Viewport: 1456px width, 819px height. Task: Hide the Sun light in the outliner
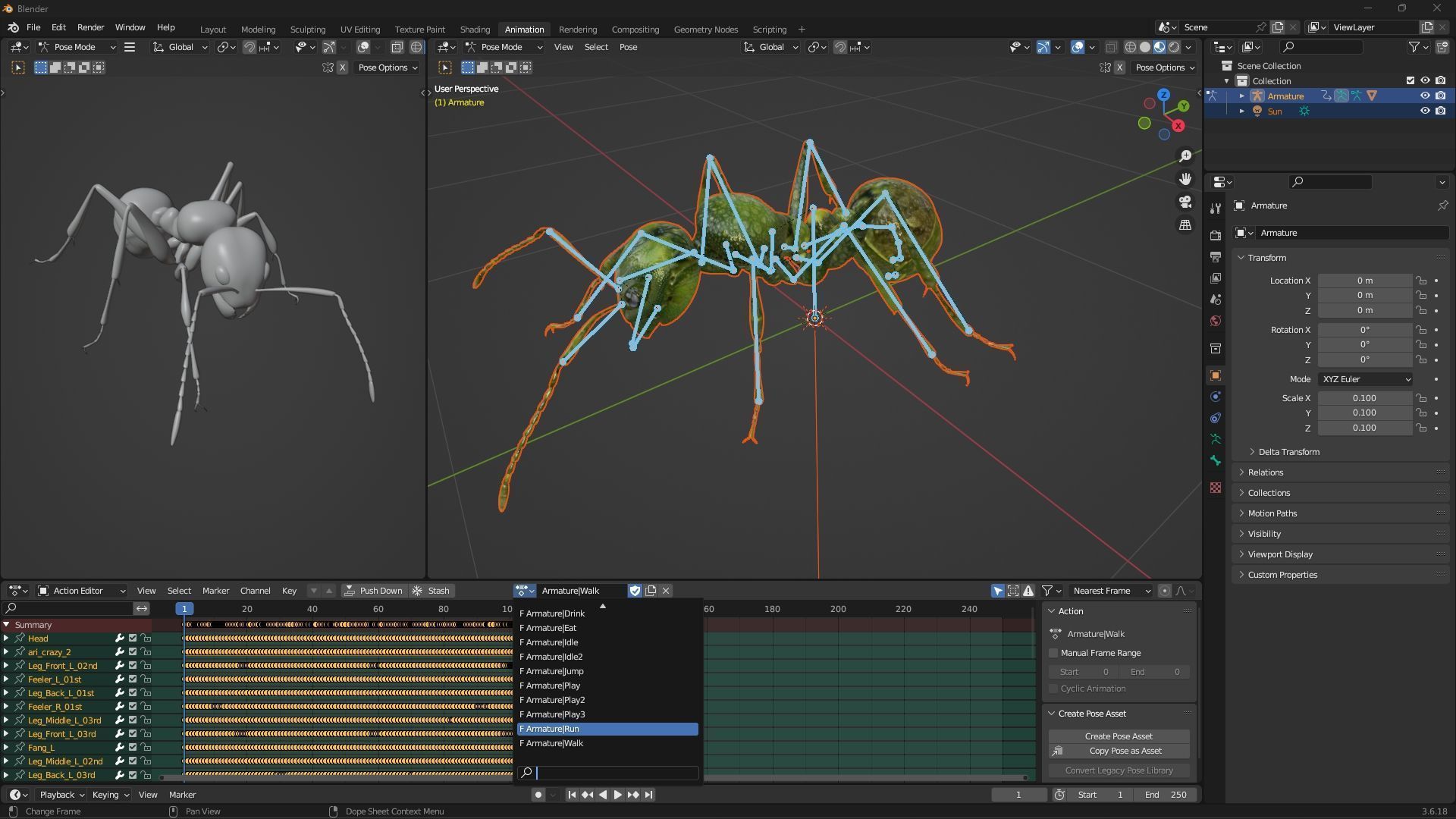[x=1425, y=111]
